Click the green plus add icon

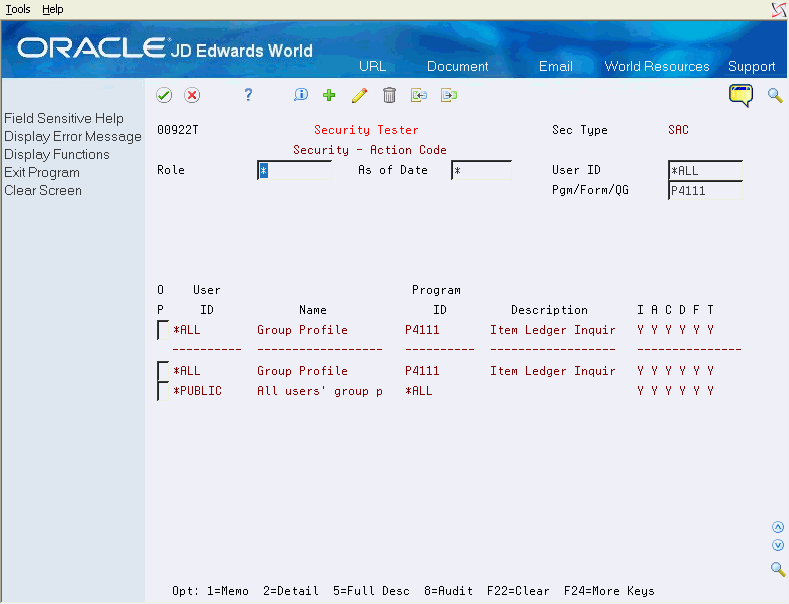click(x=329, y=95)
